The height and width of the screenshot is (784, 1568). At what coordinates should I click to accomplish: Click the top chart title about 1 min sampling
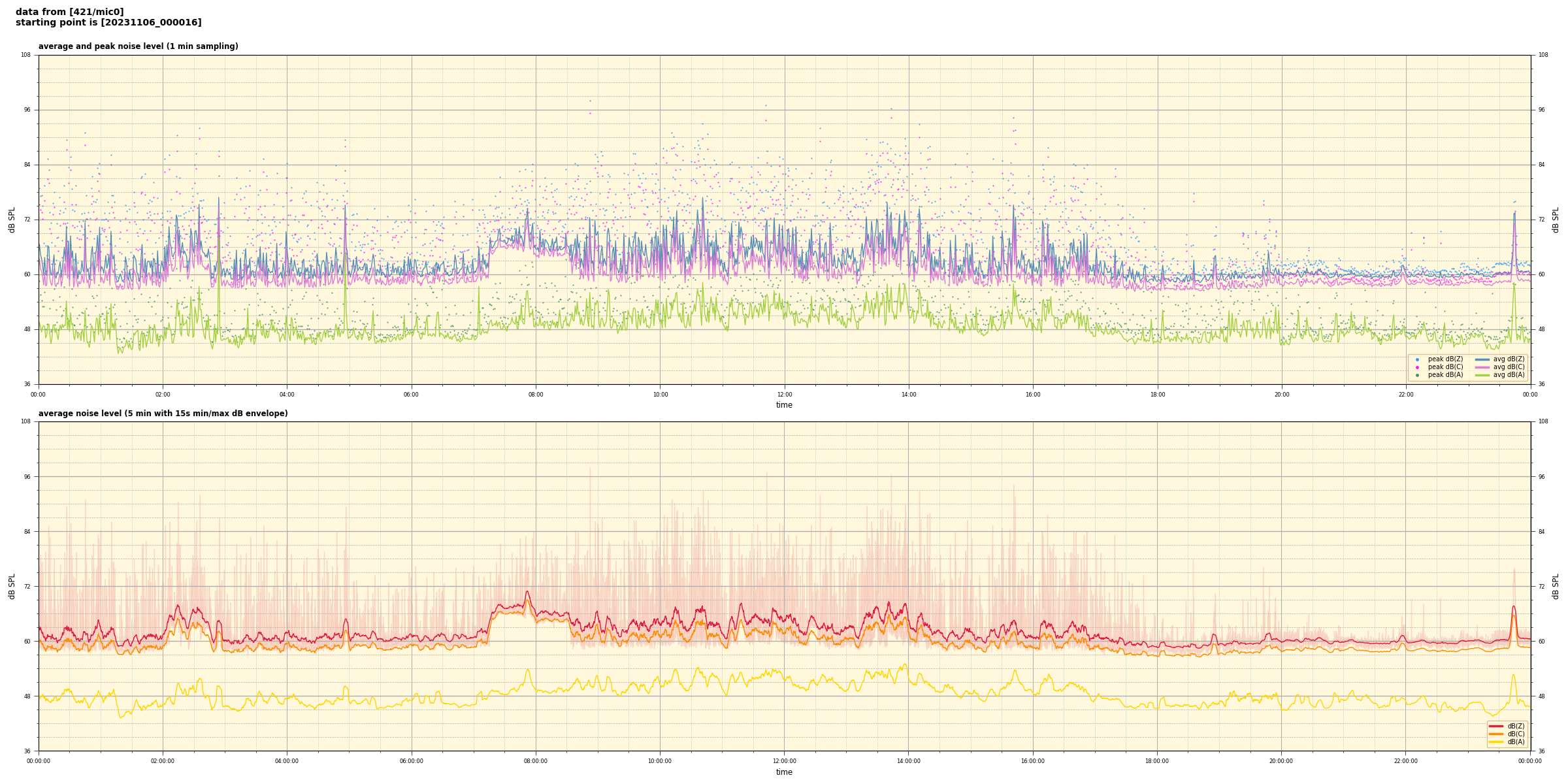point(138,46)
